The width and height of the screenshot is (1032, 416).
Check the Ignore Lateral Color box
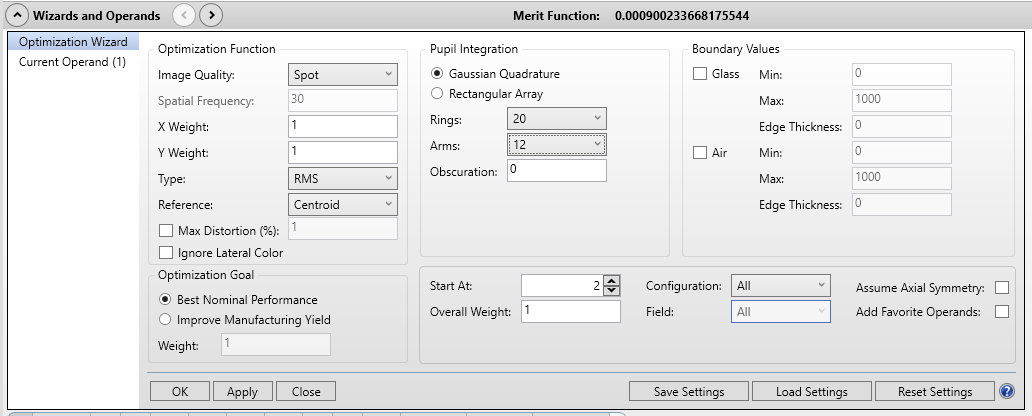pyautogui.click(x=166, y=253)
